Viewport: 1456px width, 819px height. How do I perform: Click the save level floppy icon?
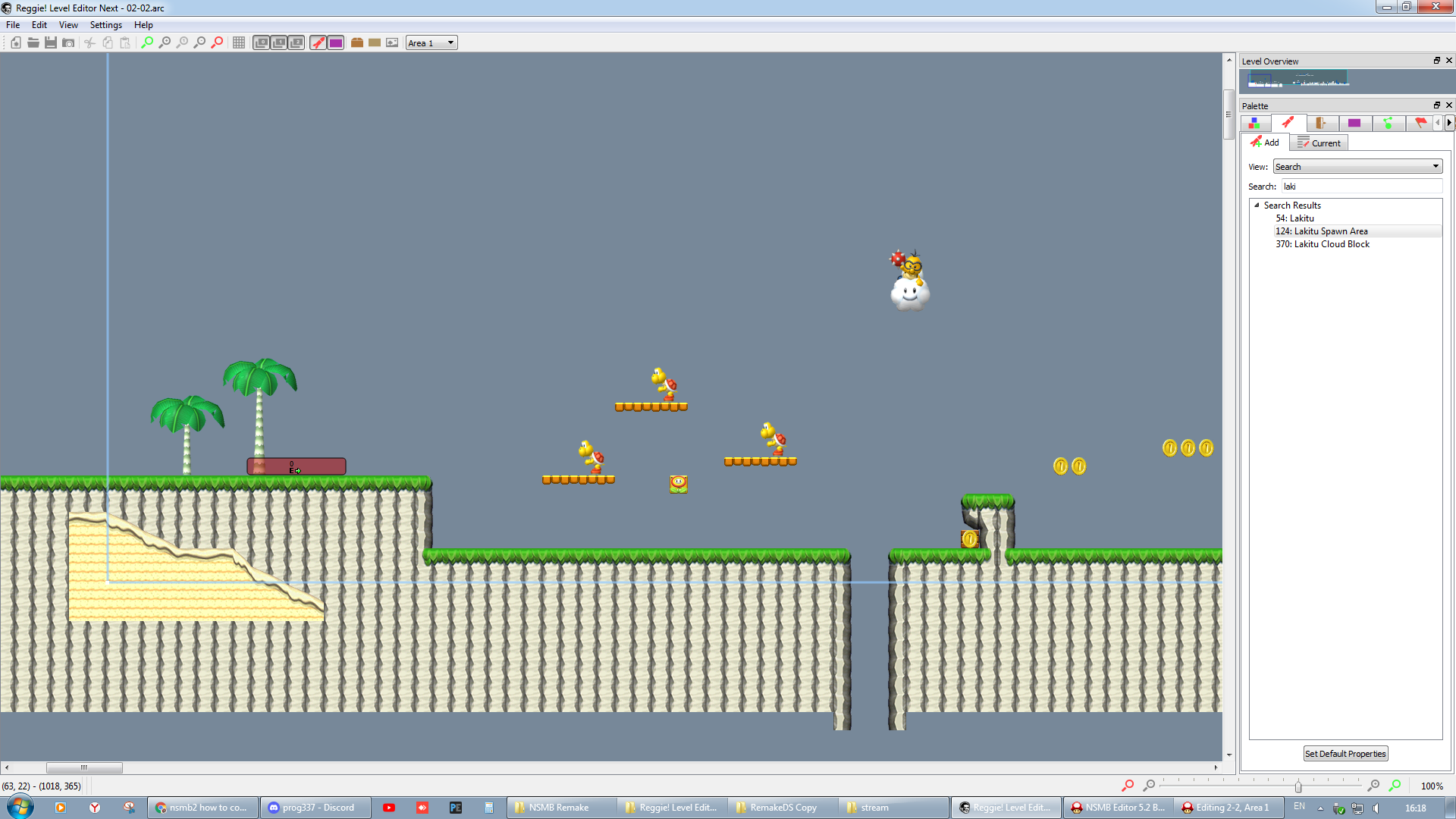click(51, 43)
